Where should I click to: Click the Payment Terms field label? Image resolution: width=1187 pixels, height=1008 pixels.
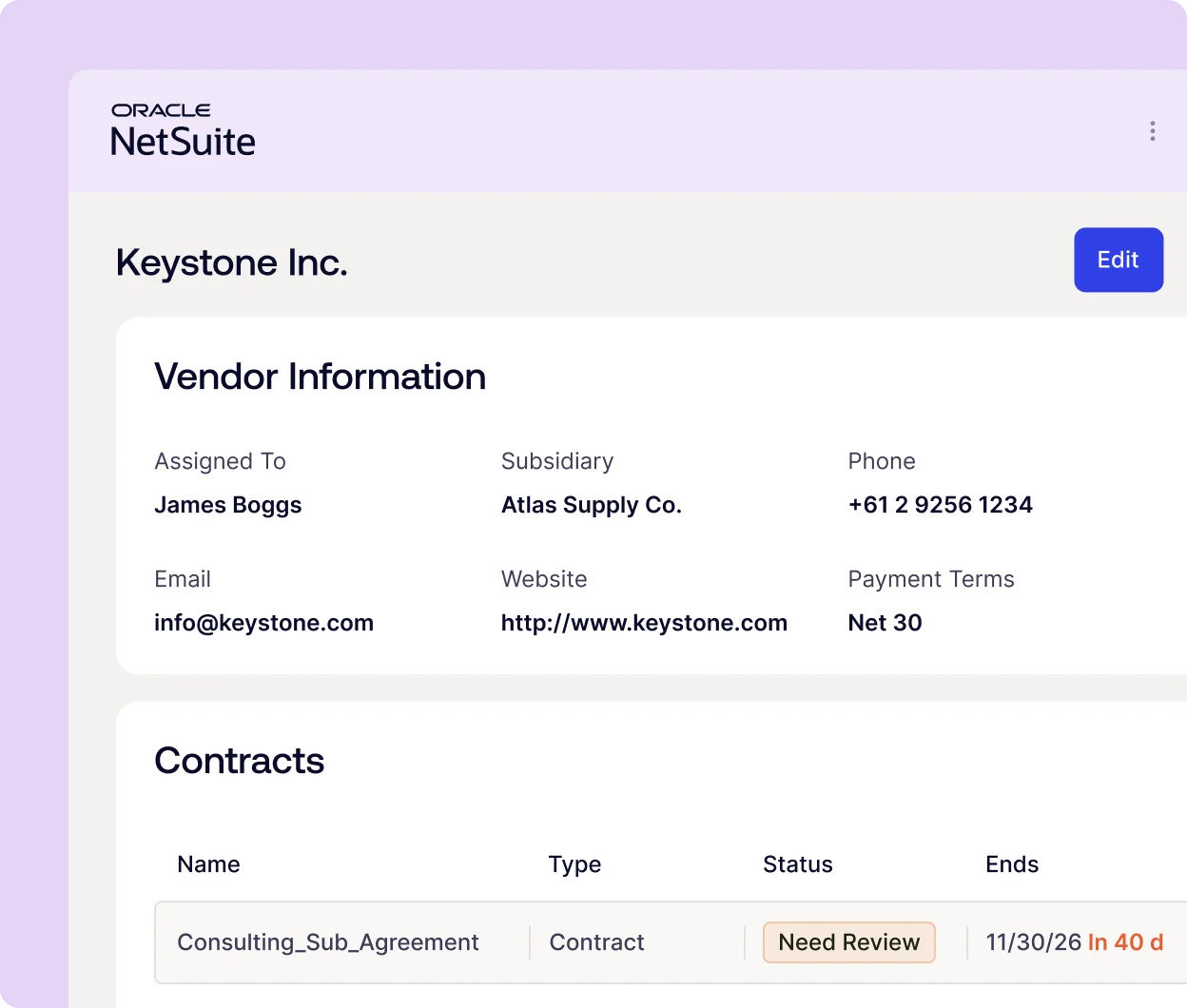point(931,580)
